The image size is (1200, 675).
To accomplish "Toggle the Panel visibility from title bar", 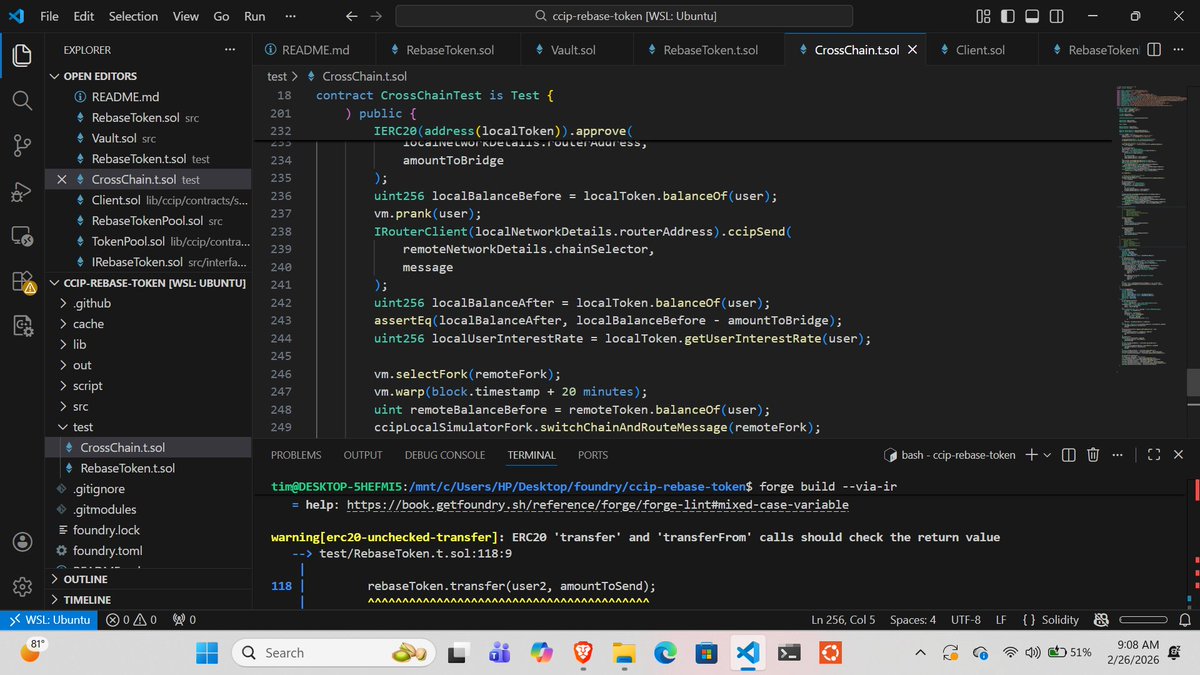I will click(1031, 15).
